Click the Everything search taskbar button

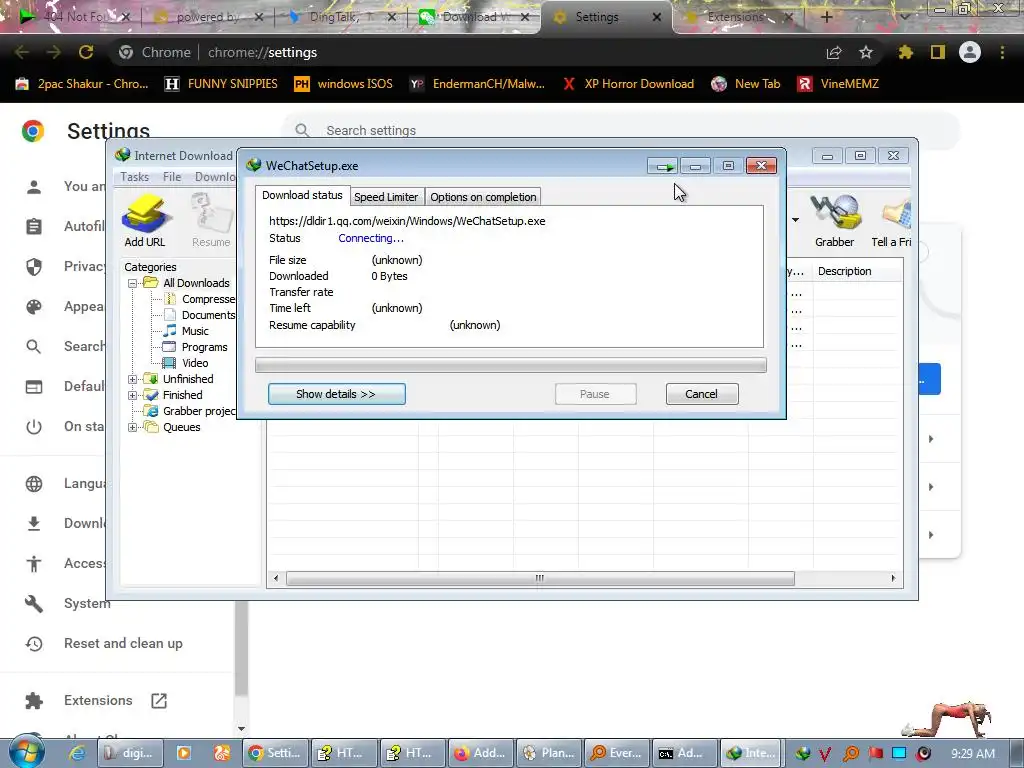point(616,753)
